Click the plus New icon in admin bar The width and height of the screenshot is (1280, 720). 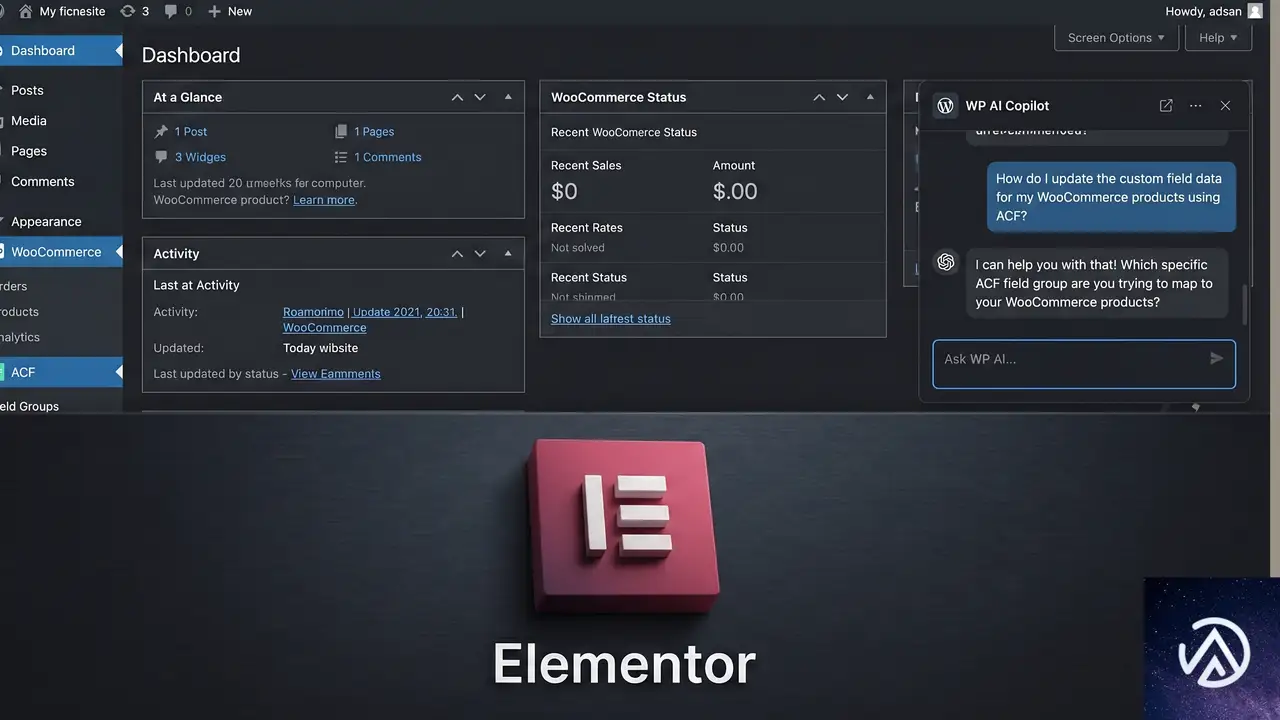214,11
